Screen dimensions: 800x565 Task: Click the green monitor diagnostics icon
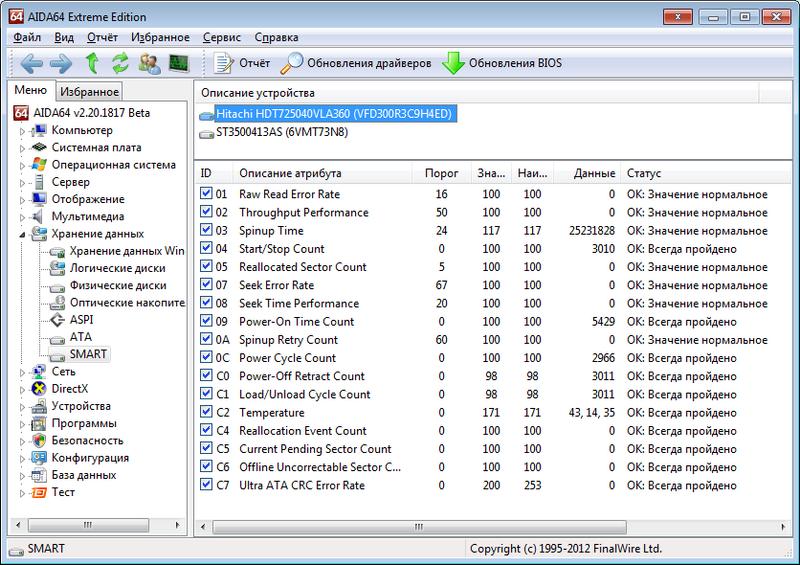pyautogui.click(x=179, y=63)
